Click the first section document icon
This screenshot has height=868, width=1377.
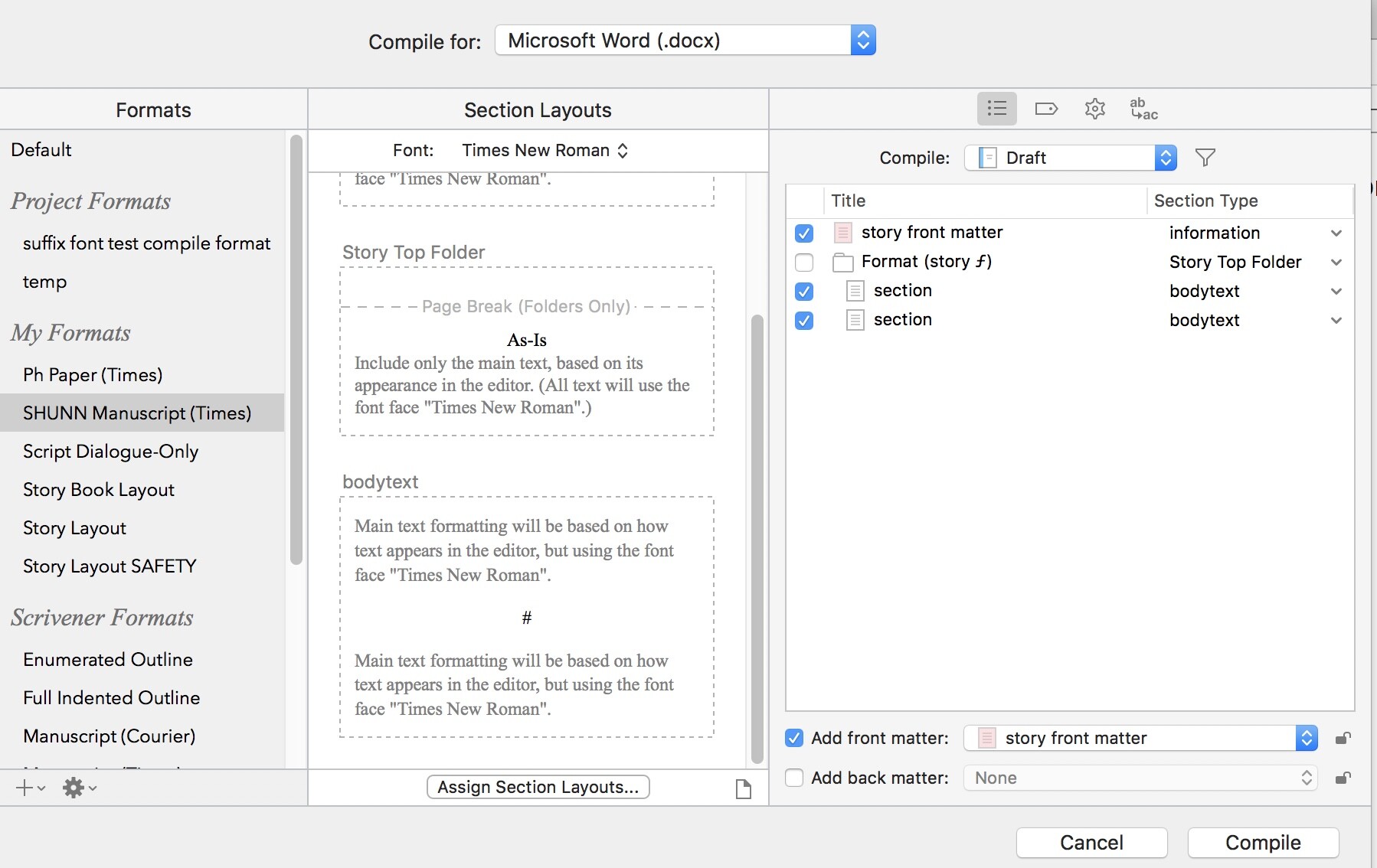pos(855,291)
